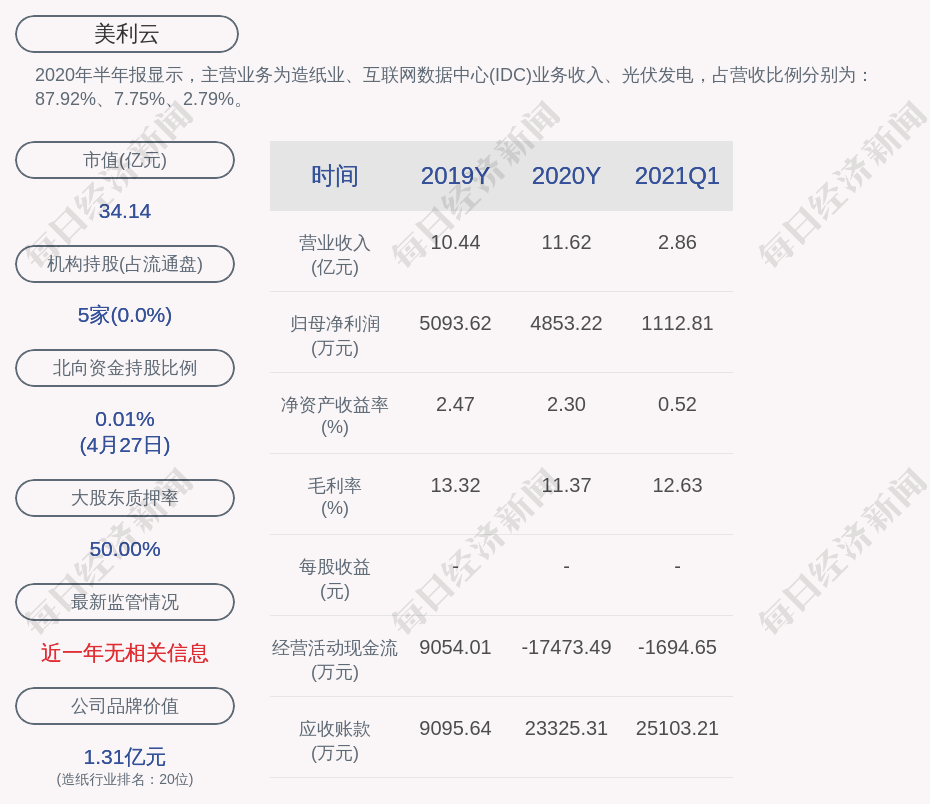Screen dimensions: 930x804
Task: Click ROE value 2.47
Action: point(455,404)
